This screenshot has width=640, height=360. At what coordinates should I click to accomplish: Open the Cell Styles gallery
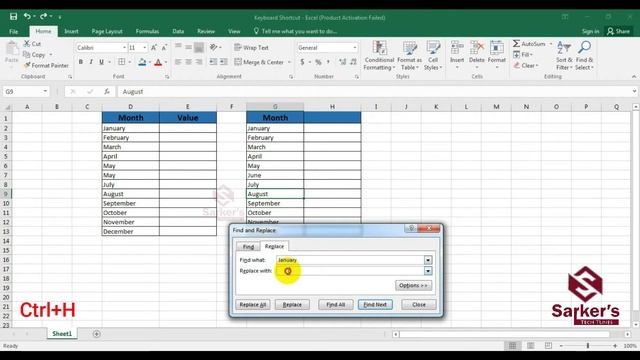(x=433, y=56)
